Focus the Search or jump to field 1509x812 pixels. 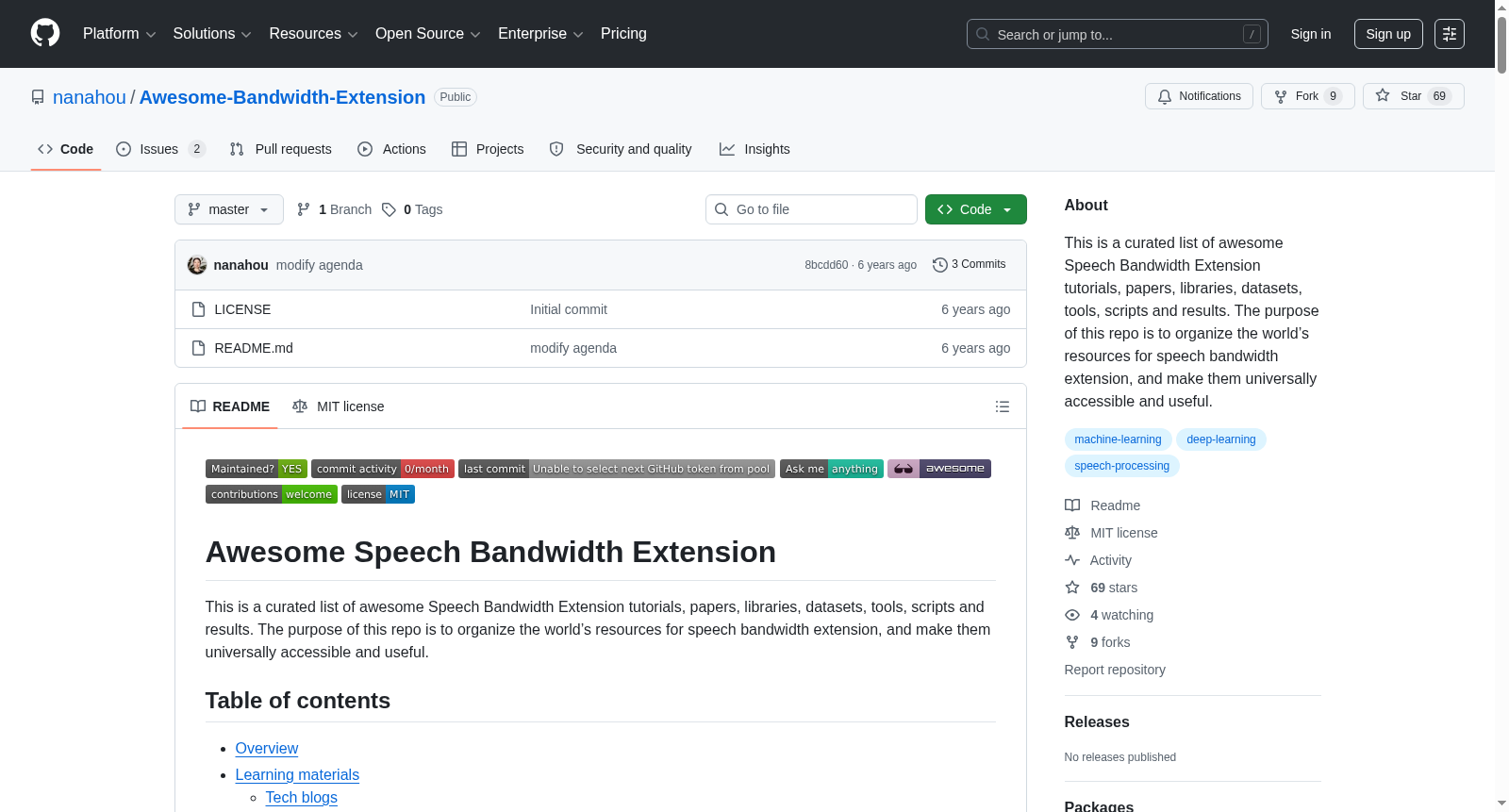[x=1118, y=34]
